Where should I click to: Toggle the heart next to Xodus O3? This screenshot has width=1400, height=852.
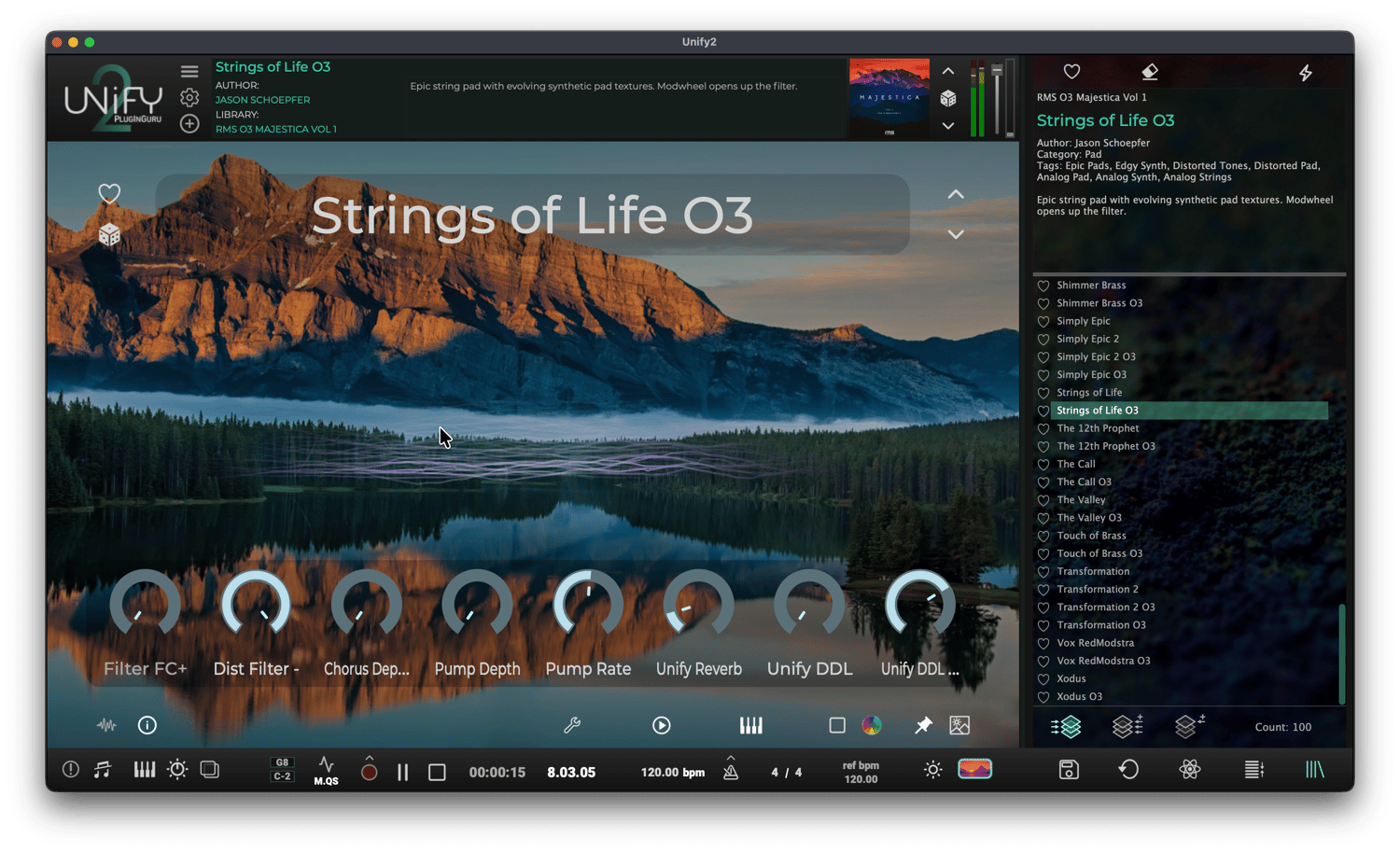click(x=1043, y=697)
